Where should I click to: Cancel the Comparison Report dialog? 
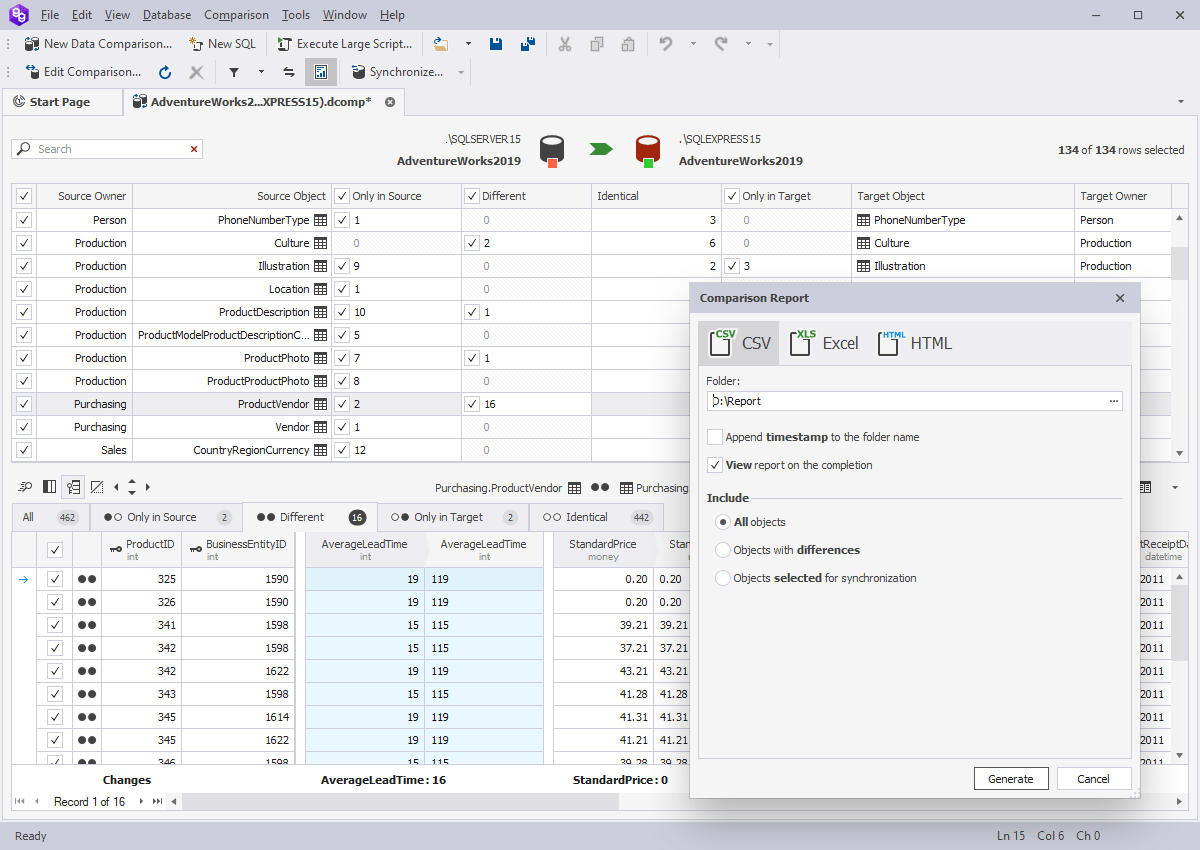(x=1094, y=778)
